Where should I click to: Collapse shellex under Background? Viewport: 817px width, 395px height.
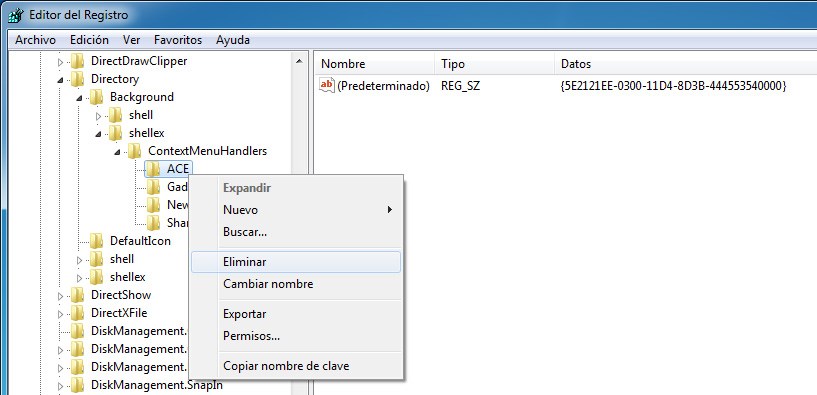98,133
